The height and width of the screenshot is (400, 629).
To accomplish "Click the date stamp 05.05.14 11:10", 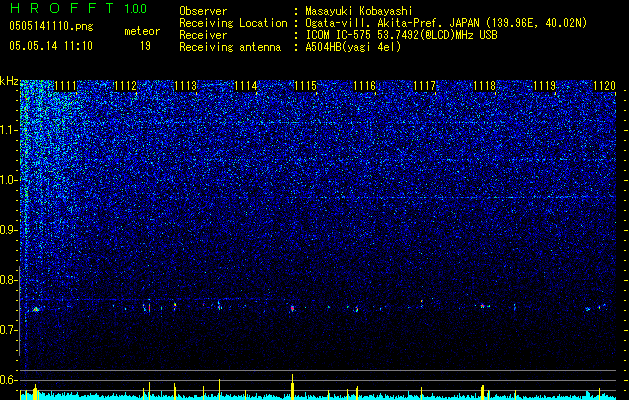I will 51,46.
